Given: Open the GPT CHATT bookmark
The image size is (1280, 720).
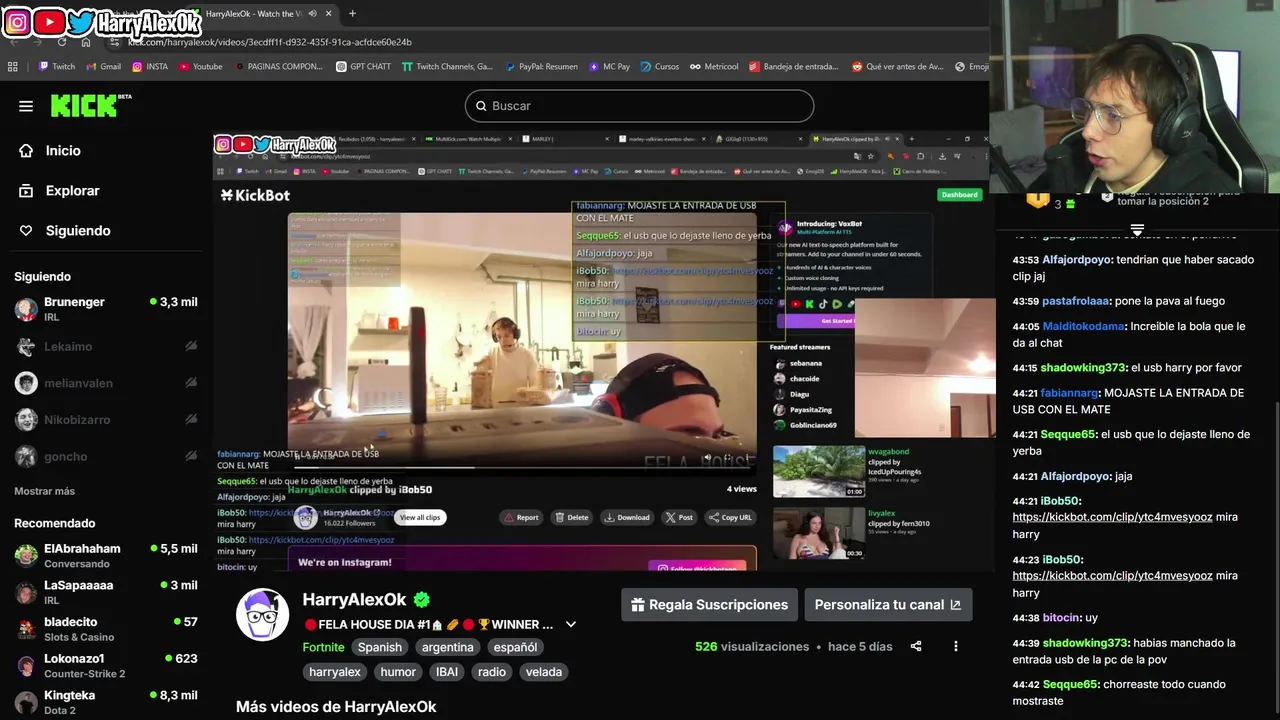Looking at the screenshot, I should pos(362,67).
